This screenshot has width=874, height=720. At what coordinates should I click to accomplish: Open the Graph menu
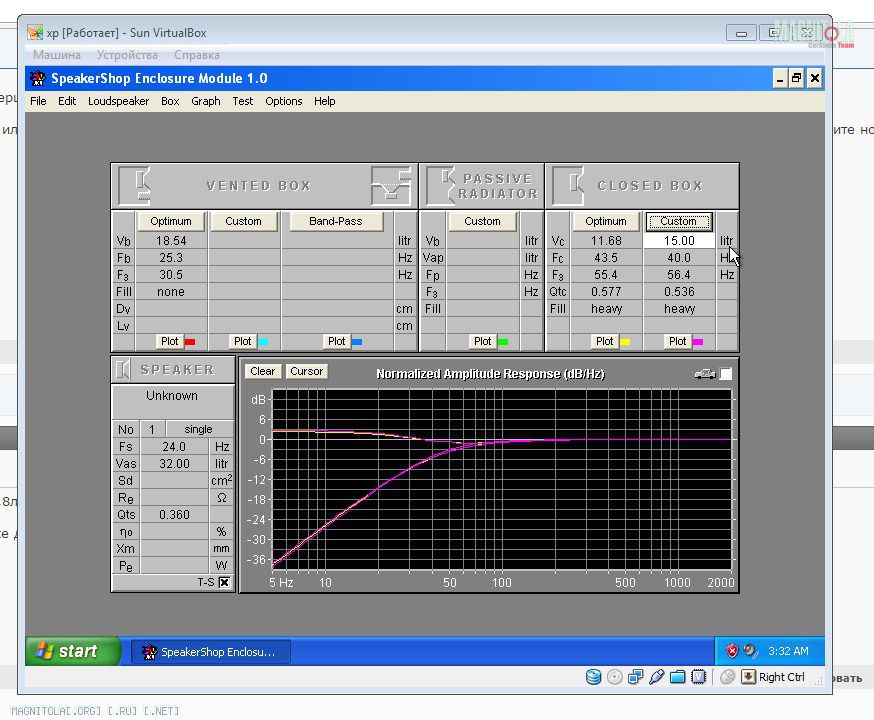(205, 101)
